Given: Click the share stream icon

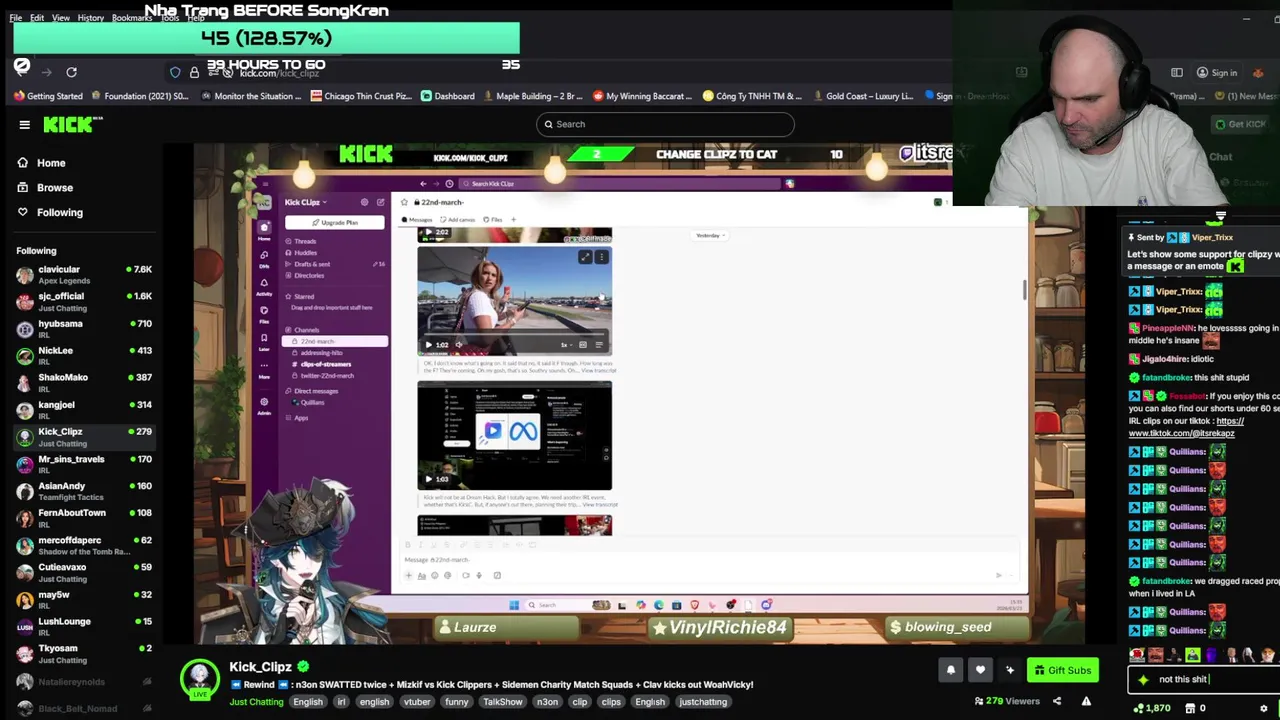Looking at the screenshot, I should tap(1057, 701).
